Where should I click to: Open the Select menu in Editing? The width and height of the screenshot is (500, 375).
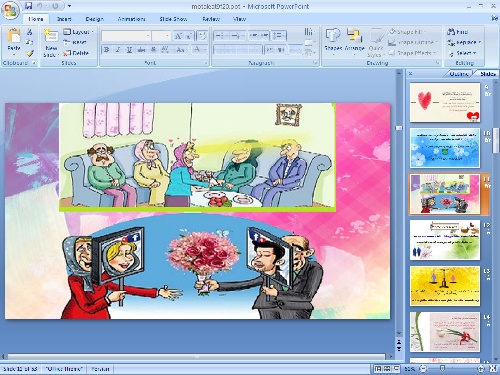pyautogui.click(x=462, y=53)
